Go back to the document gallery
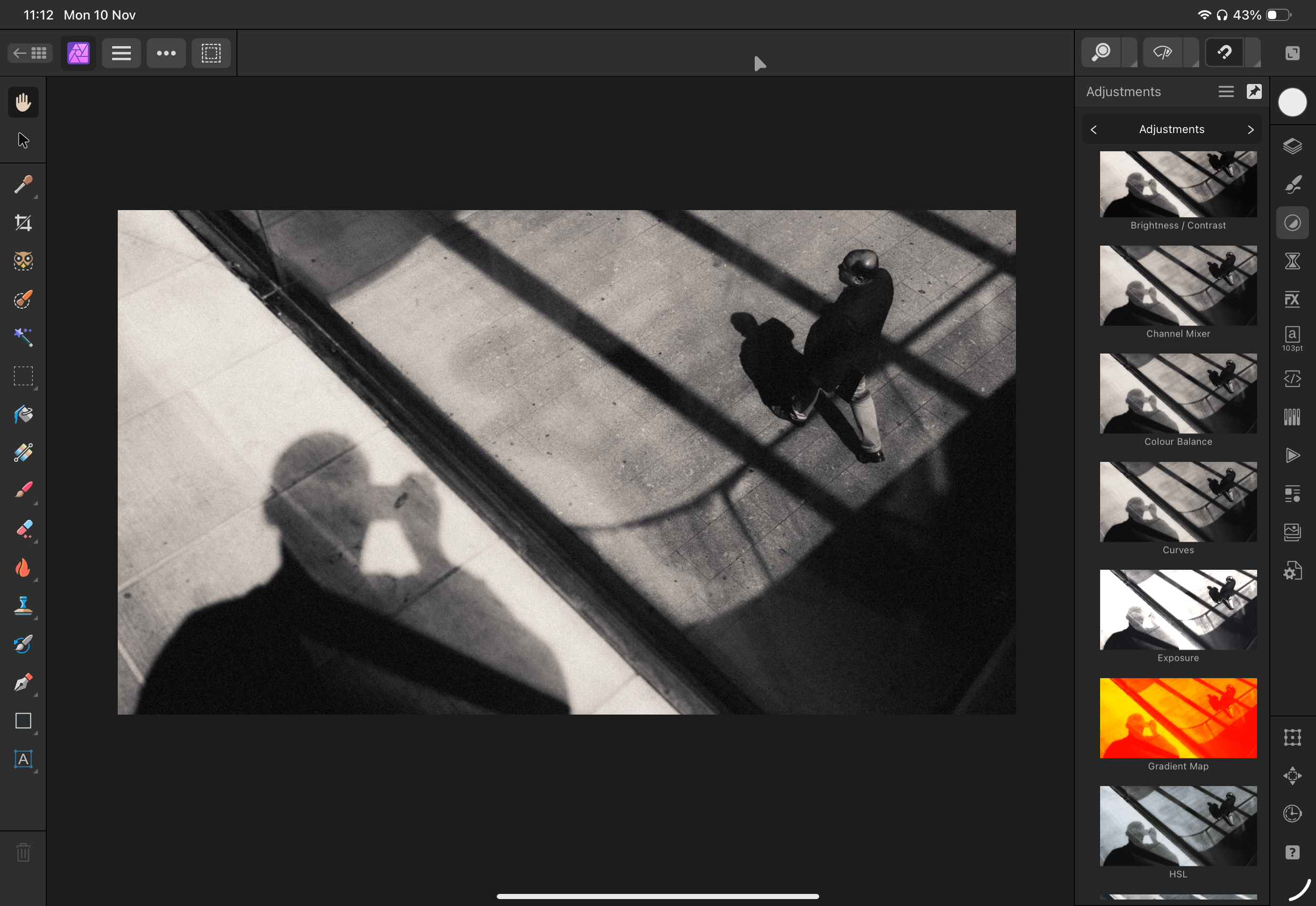Screen dimensions: 1316x906 (x=30, y=53)
